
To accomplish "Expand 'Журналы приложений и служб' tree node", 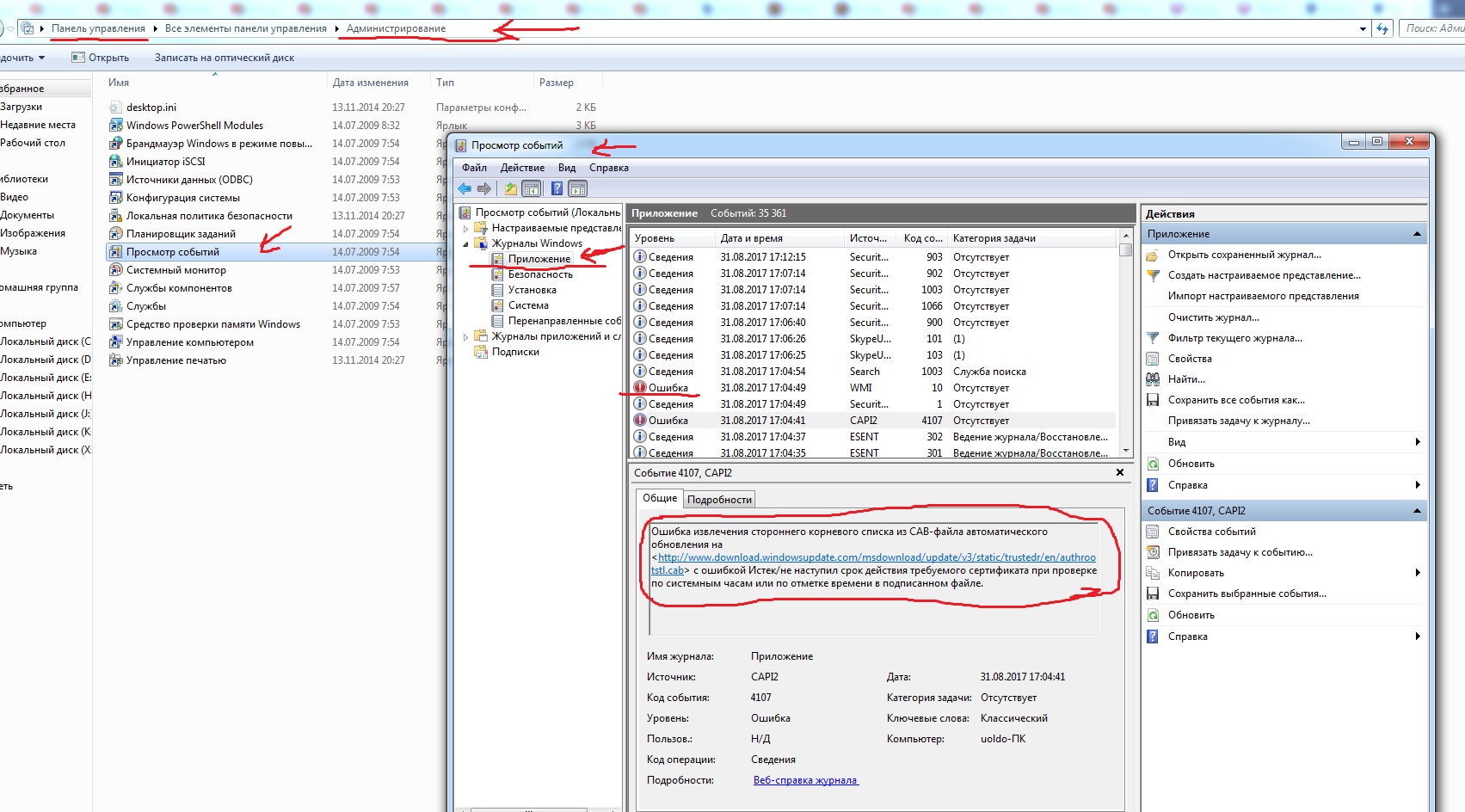I will pyautogui.click(x=466, y=337).
